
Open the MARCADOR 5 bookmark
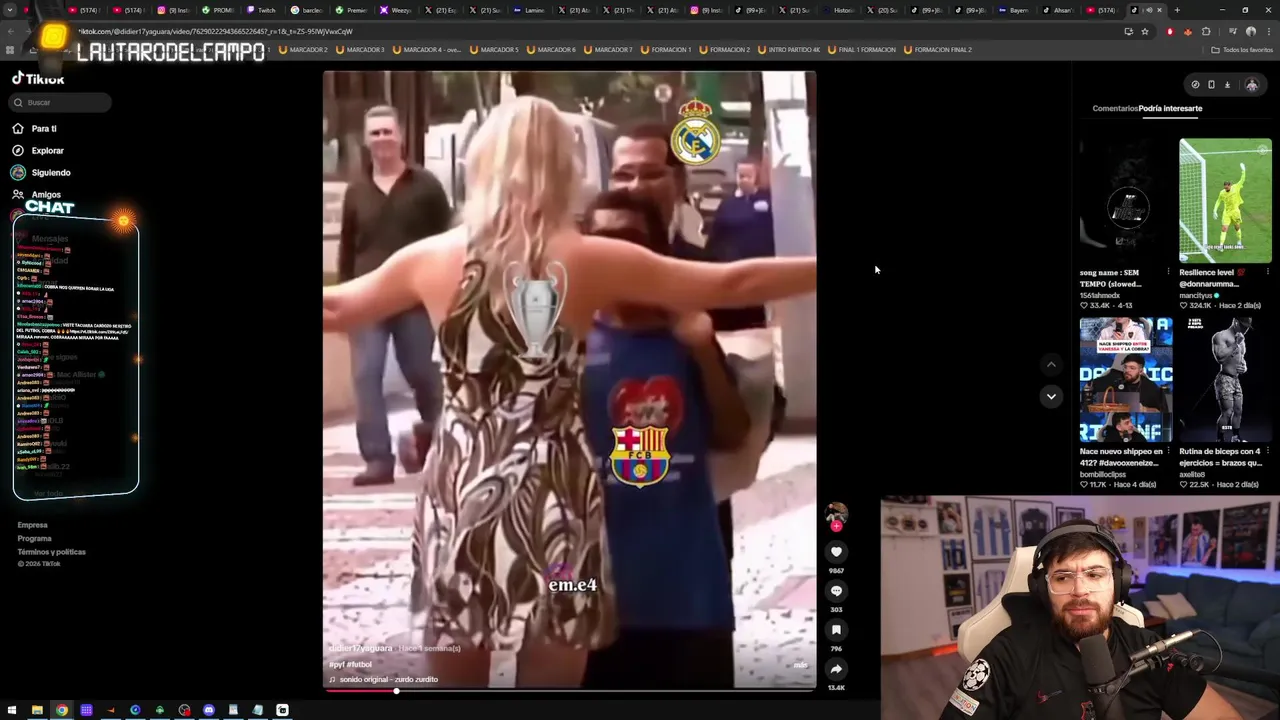[494, 49]
